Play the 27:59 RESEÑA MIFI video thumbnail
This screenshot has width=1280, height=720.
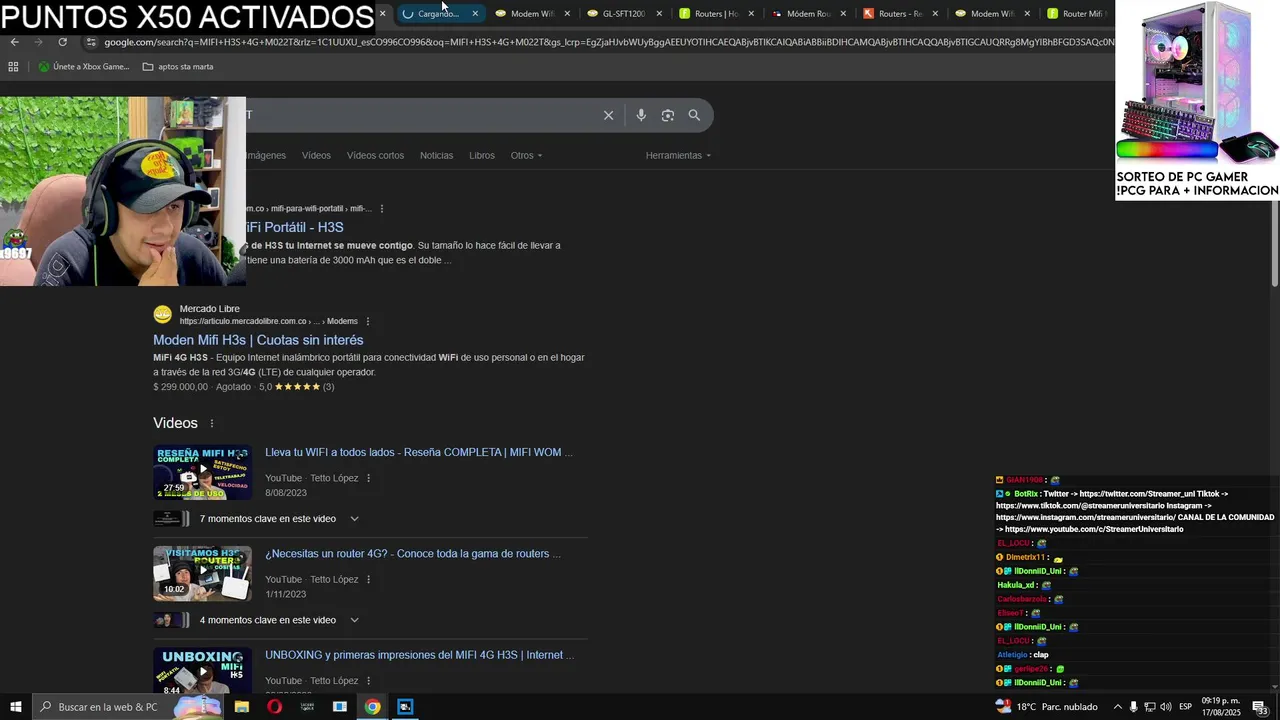(x=202, y=472)
